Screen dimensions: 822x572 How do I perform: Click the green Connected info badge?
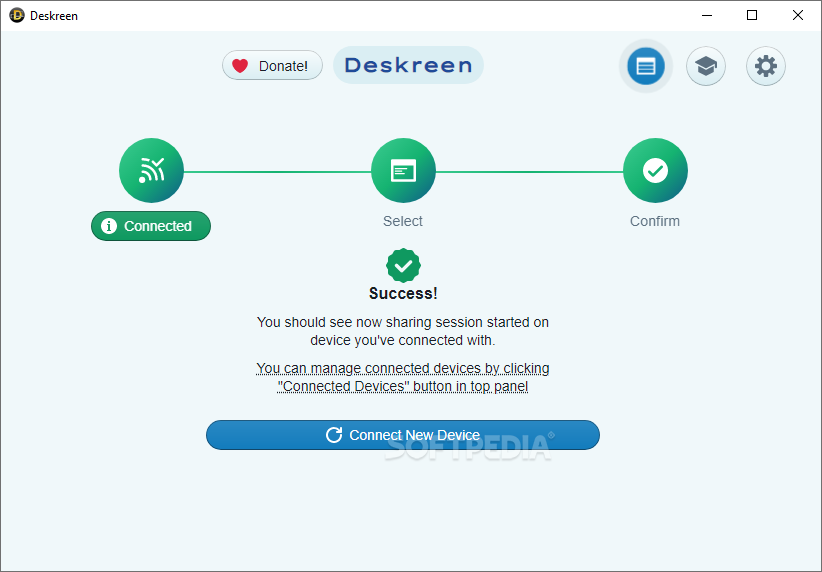(151, 226)
